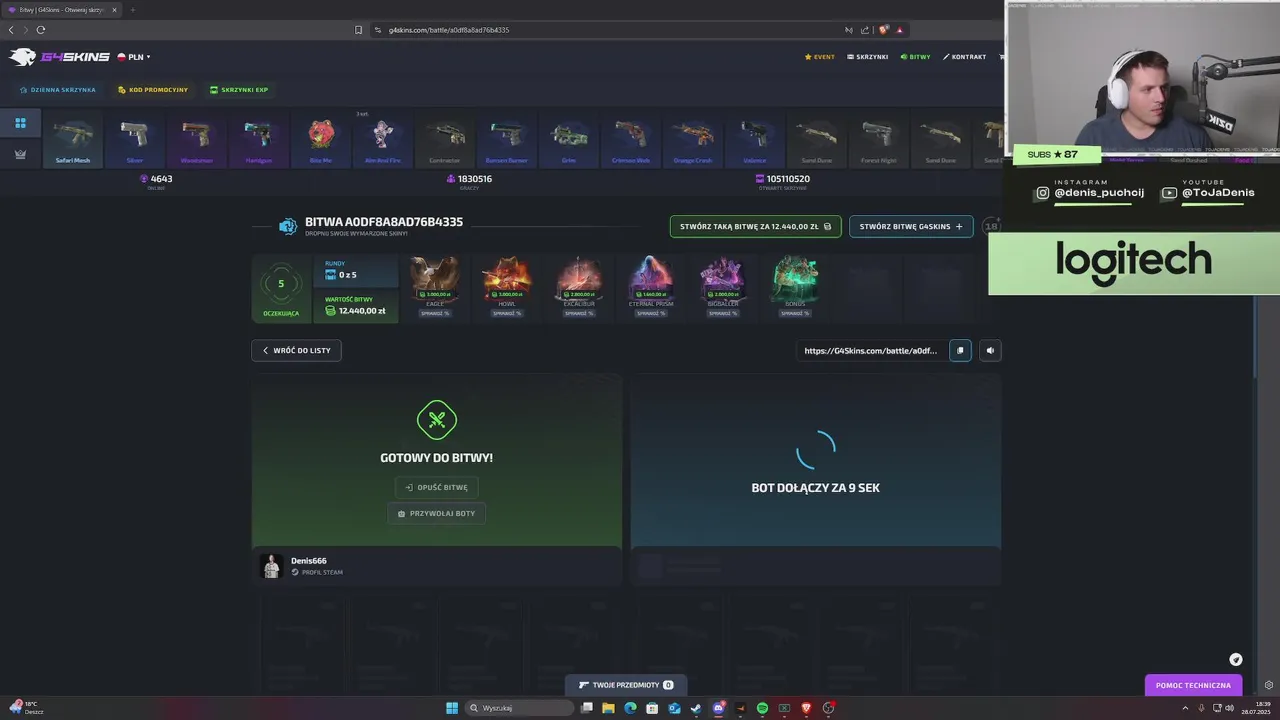Open the Skrzynki menu item

point(867,57)
